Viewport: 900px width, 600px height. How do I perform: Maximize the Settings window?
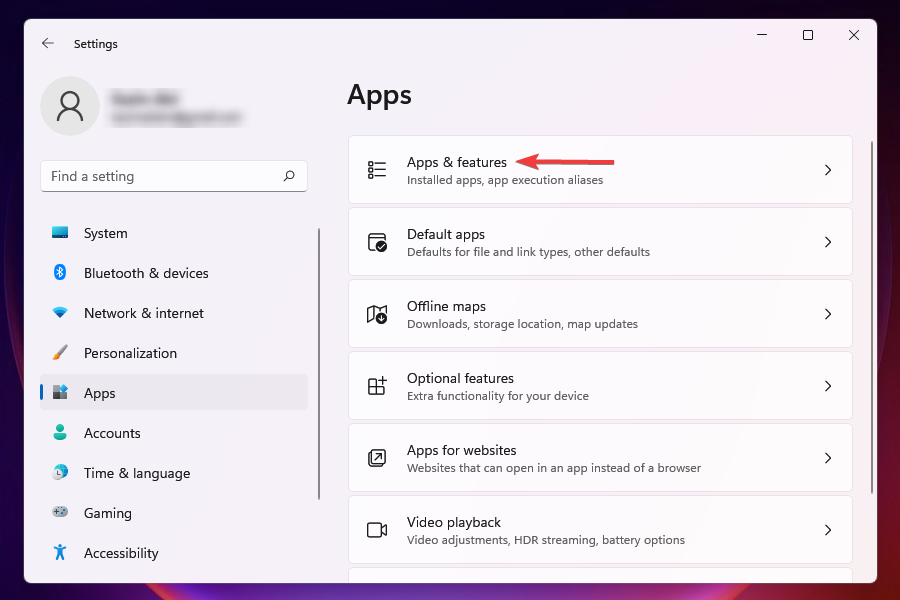pyautogui.click(x=808, y=35)
